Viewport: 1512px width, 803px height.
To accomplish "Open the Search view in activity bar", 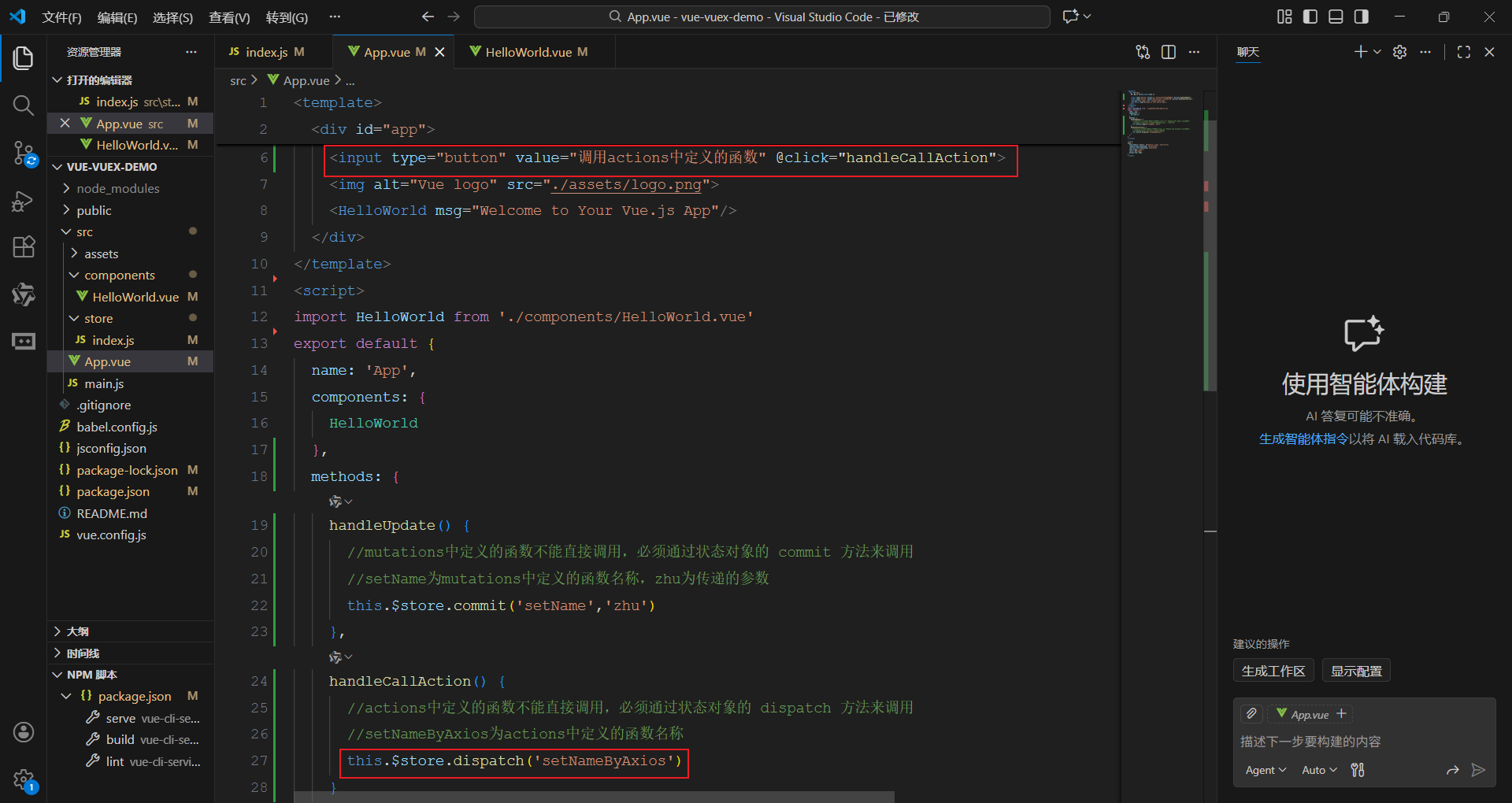I will point(24,105).
